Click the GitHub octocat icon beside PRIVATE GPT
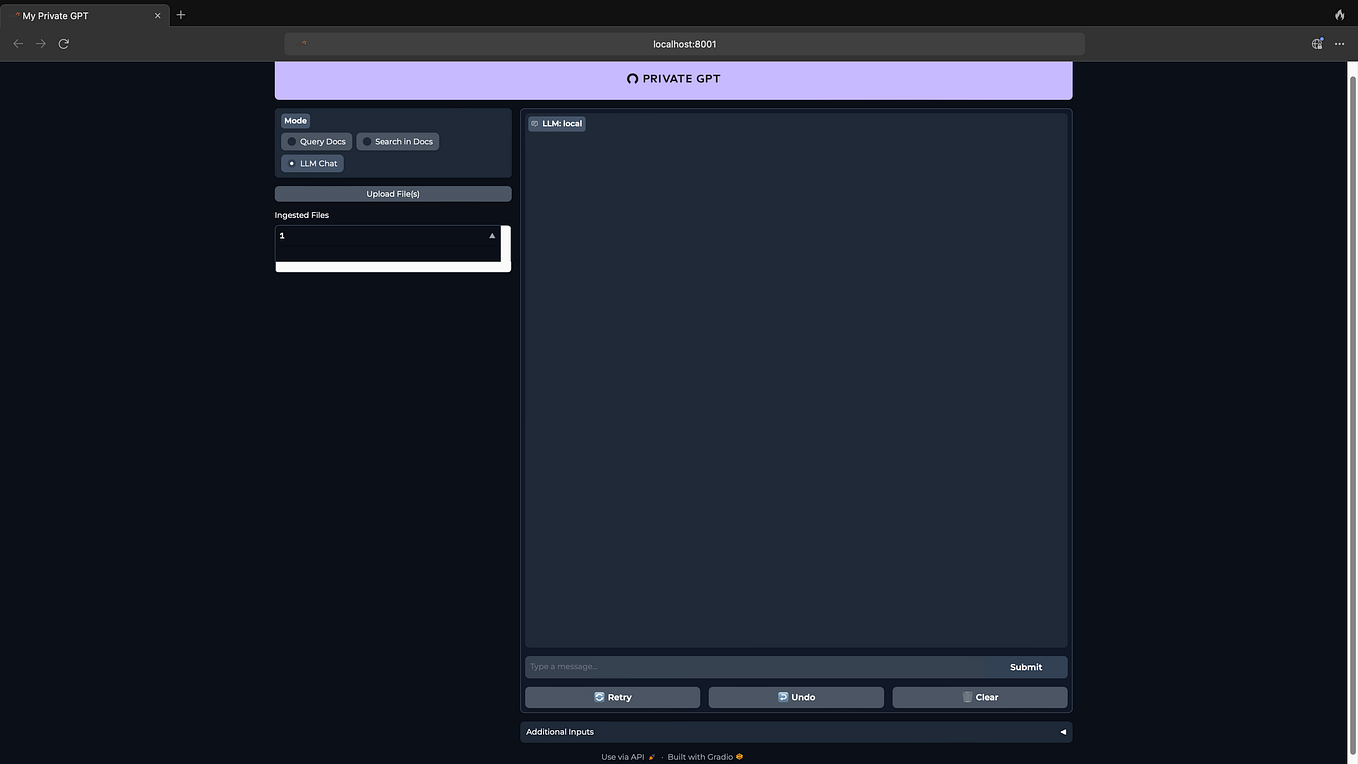Image resolution: width=1358 pixels, height=764 pixels. click(x=632, y=78)
